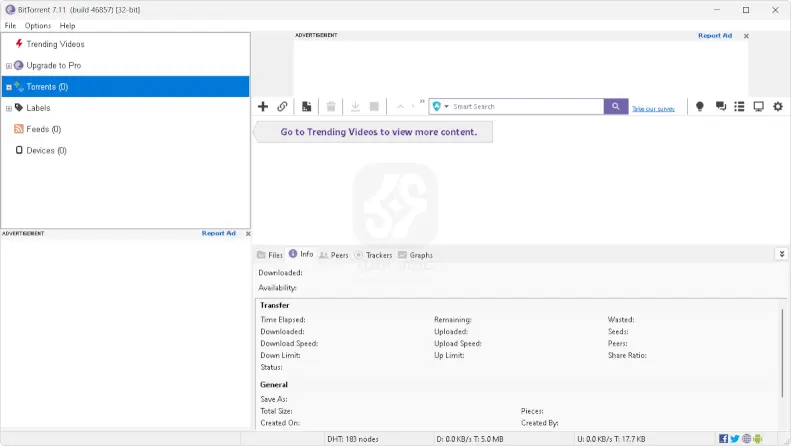
Task: Open Preferences with the gear icon
Action: pos(778,106)
